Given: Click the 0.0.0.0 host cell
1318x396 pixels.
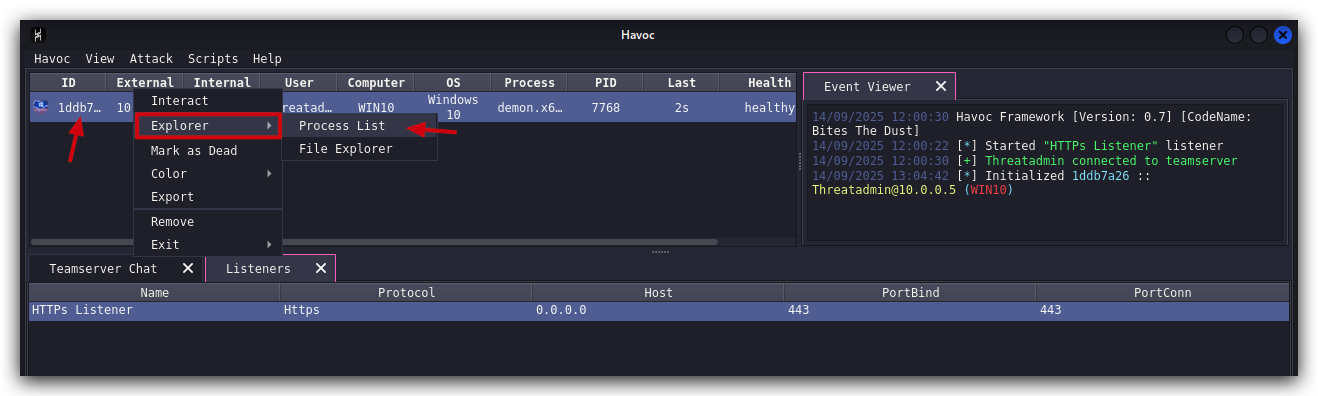Looking at the screenshot, I should tap(658, 311).
